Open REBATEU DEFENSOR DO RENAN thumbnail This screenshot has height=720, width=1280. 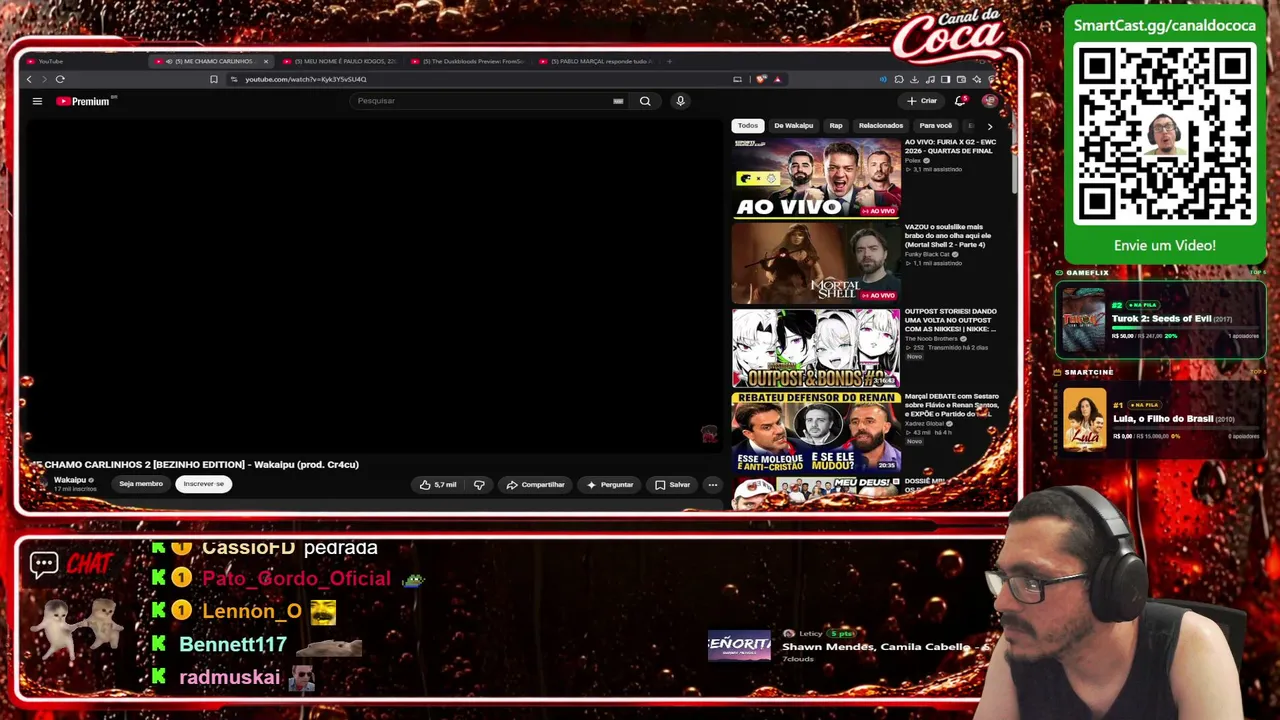816,432
